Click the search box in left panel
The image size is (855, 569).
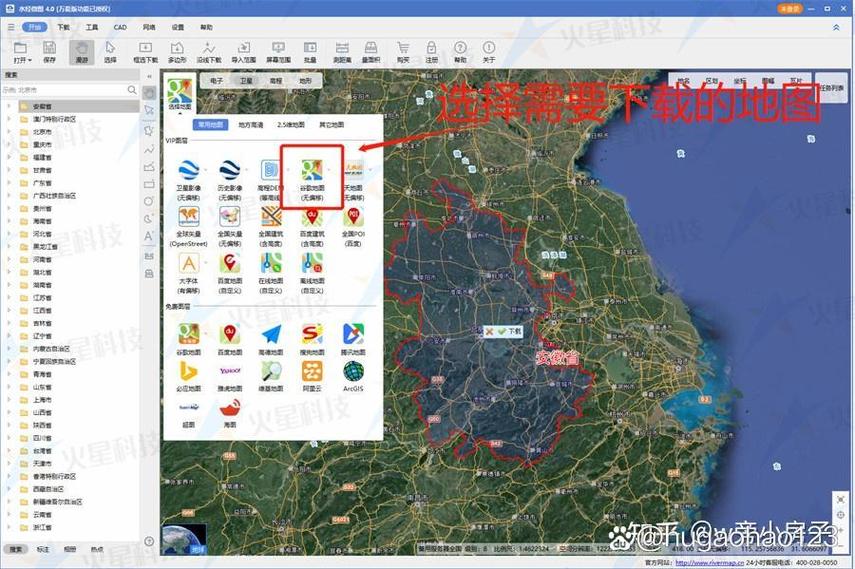70,89
